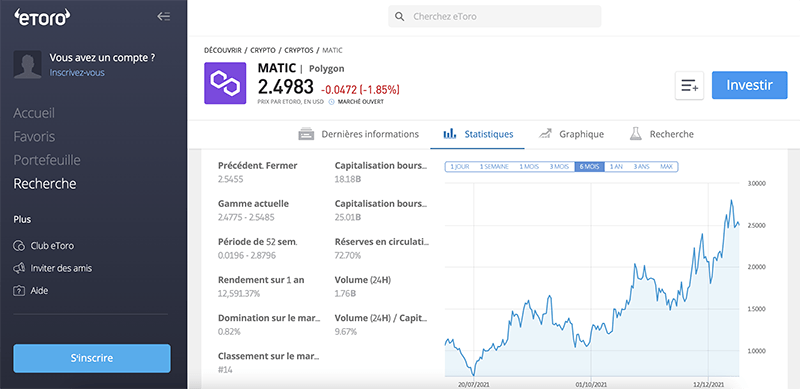The width and height of the screenshot is (800, 389).
Task: Select the MAX chart range
Action: click(666, 167)
